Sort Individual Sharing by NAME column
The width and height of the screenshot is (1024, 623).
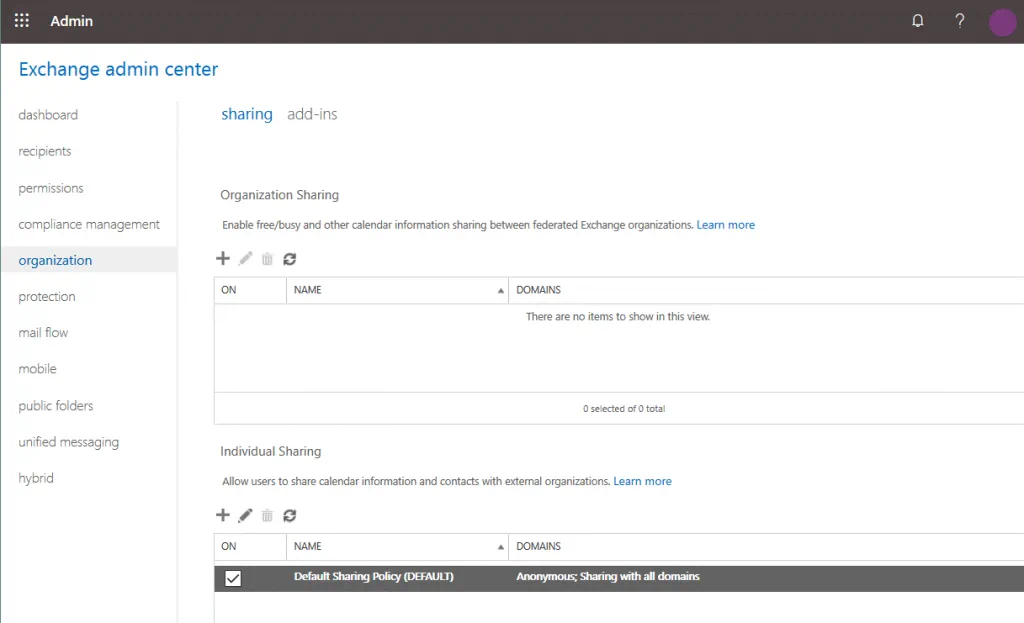coord(397,547)
